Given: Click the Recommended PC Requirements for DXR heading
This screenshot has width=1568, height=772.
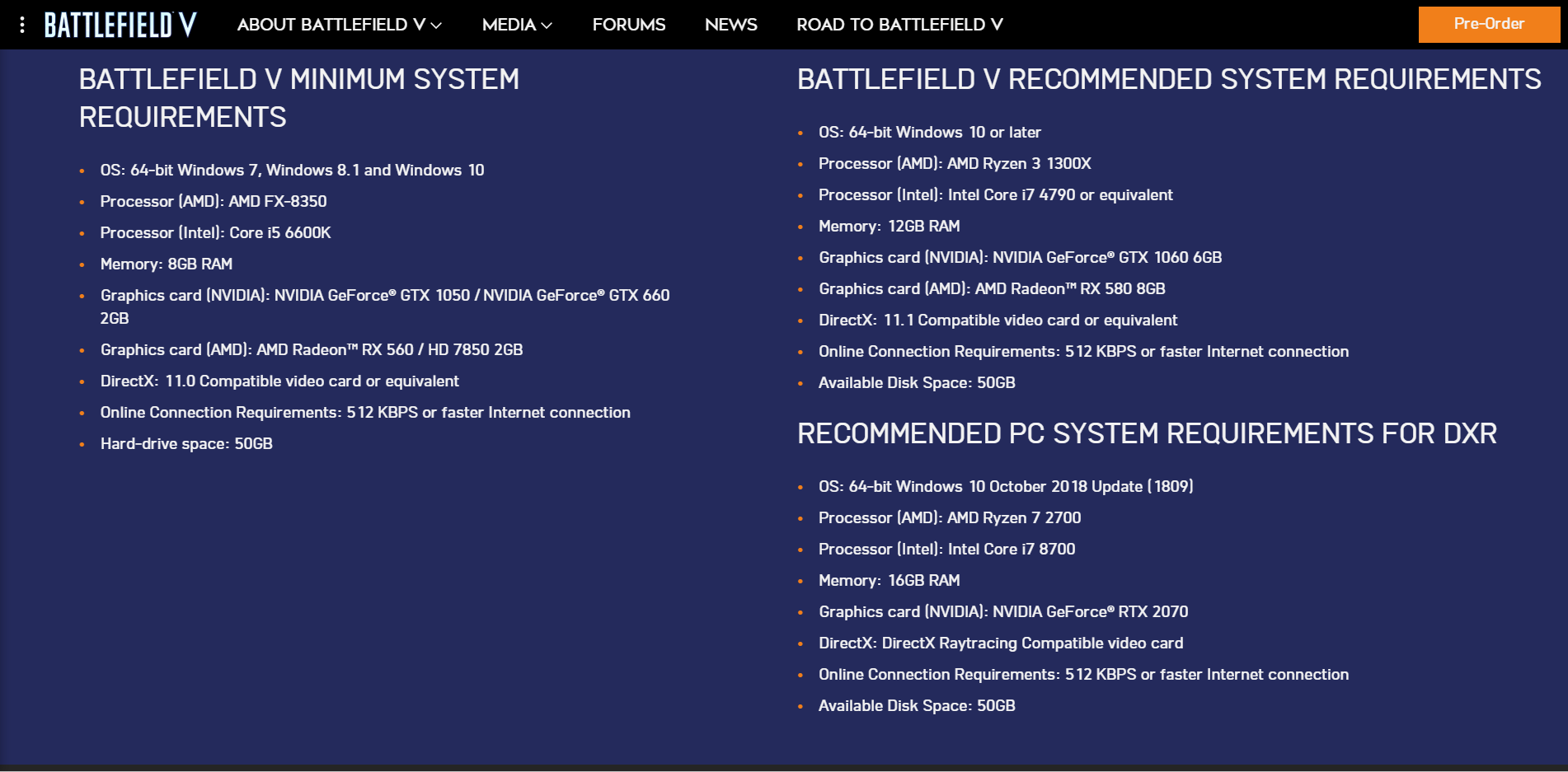Looking at the screenshot, I should coord(1146,433).
